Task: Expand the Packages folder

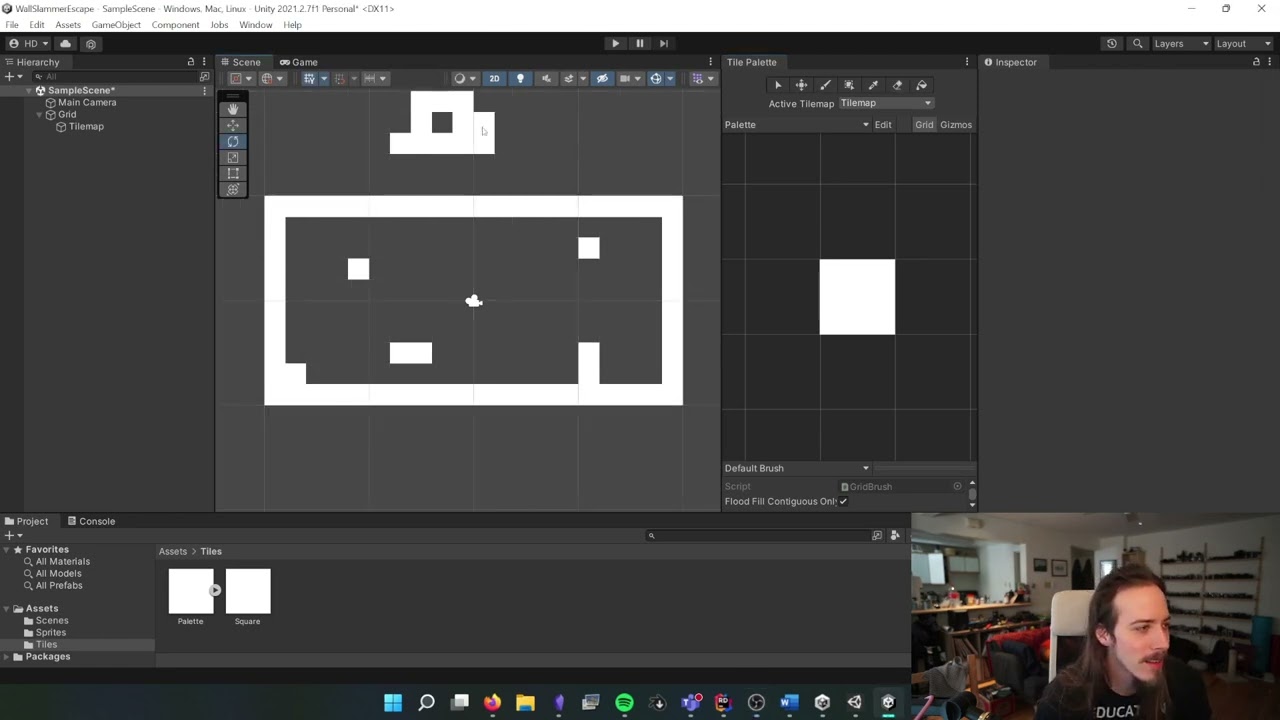Action: coord(6,656)
